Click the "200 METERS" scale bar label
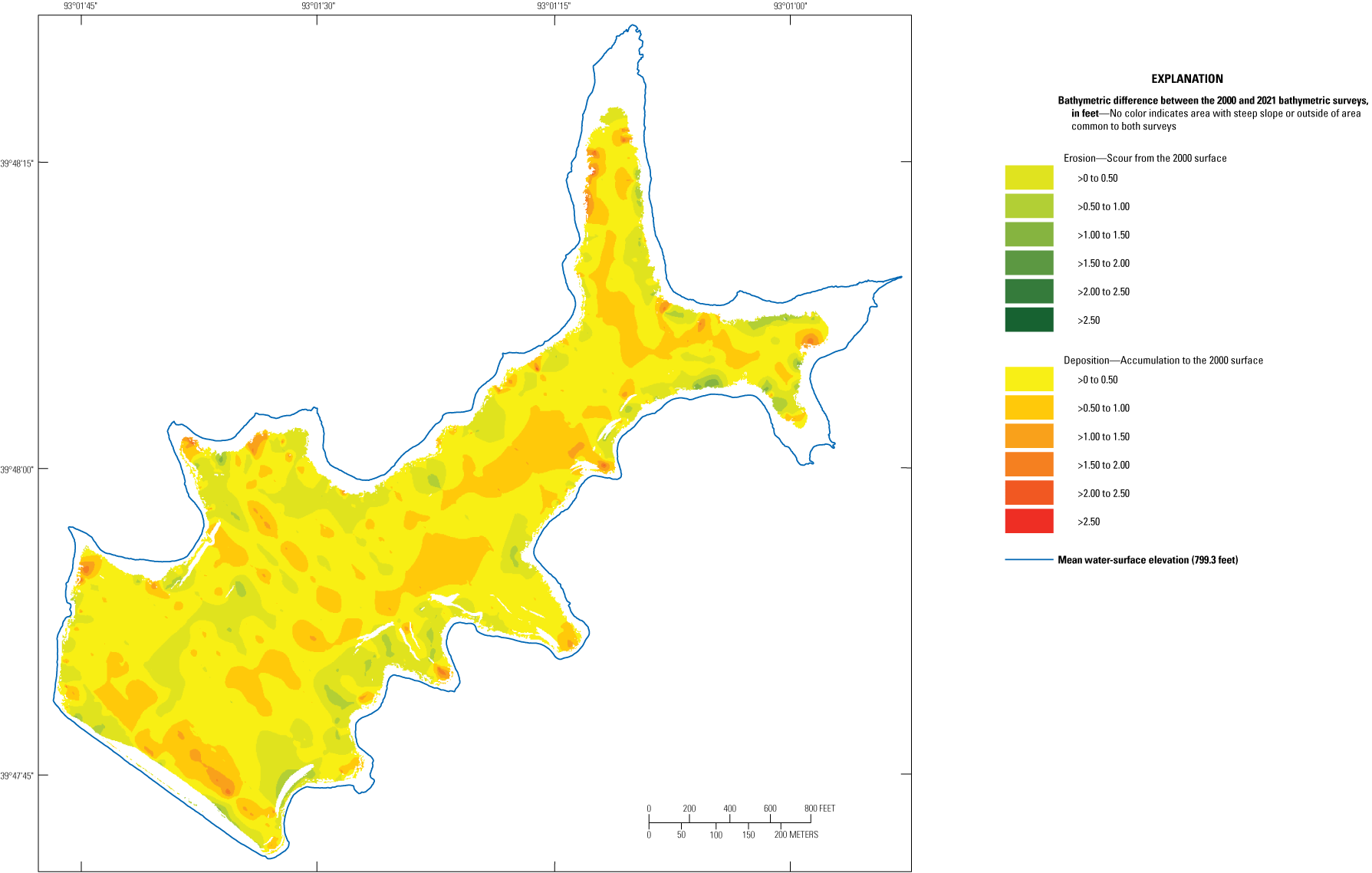Viewport: 1372px width, 873px height. coord(796,835)
